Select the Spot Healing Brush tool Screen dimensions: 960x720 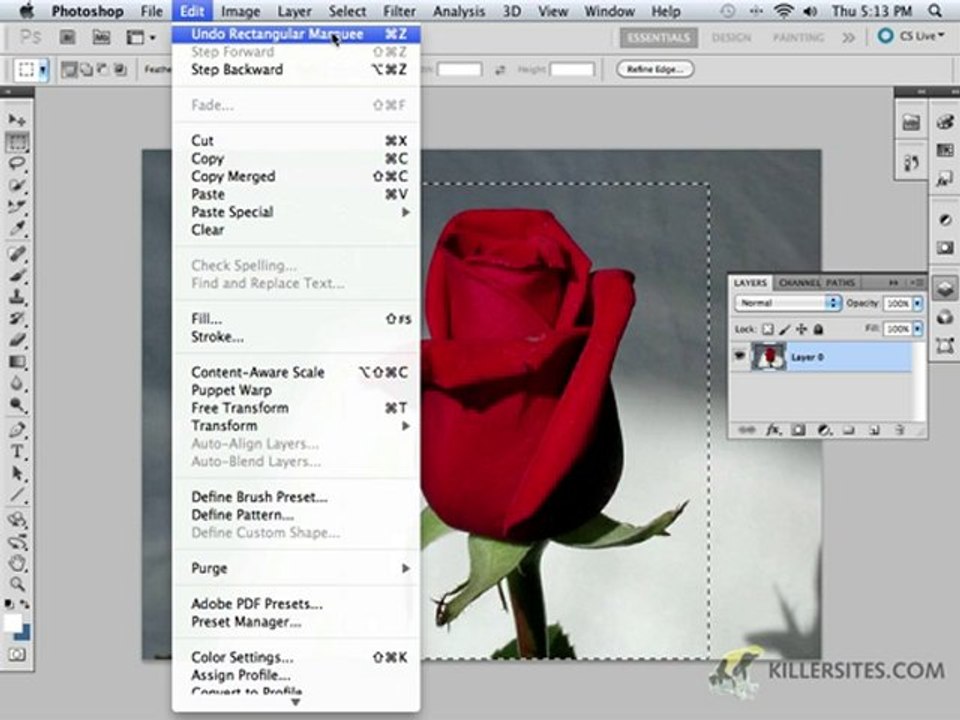17,253
